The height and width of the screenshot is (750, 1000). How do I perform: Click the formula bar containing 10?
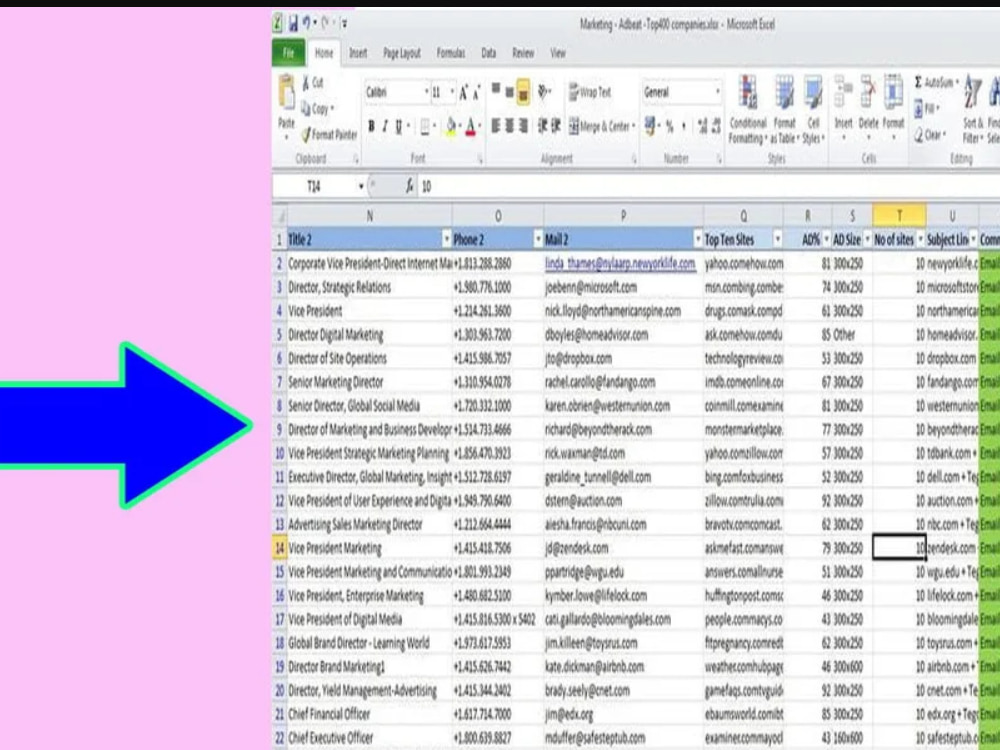click(x=708, y=186)
